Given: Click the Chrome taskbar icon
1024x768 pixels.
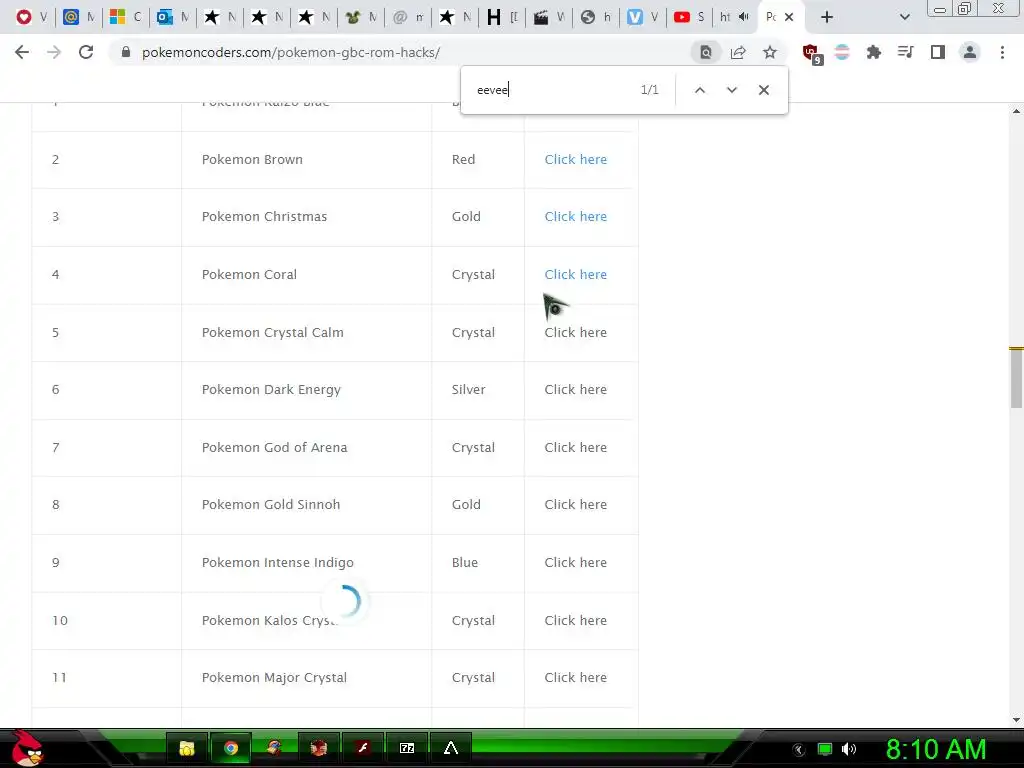Looking at the screenshot, I should 231,748.
